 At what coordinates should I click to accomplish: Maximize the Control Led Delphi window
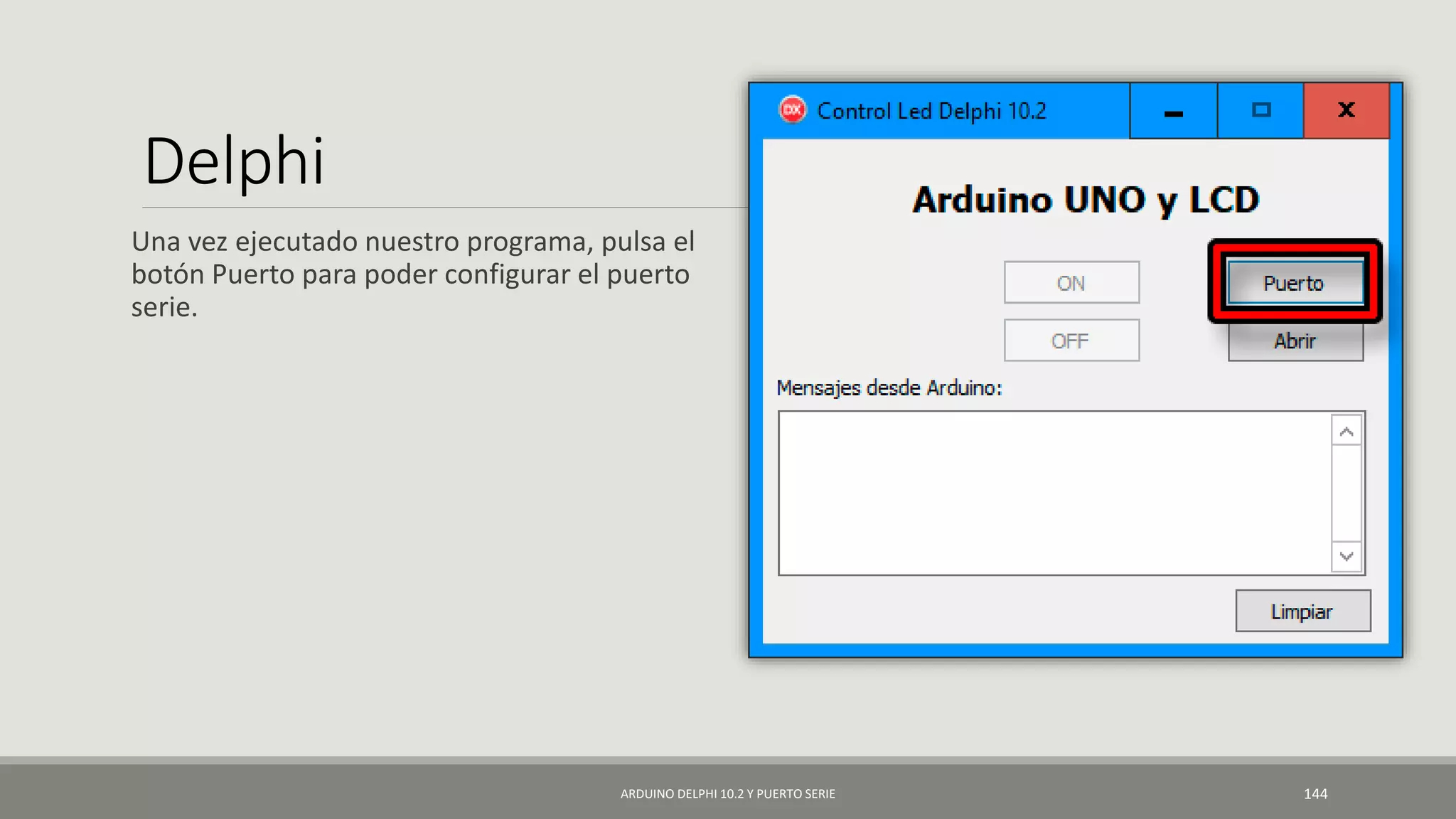(1260, 112)
